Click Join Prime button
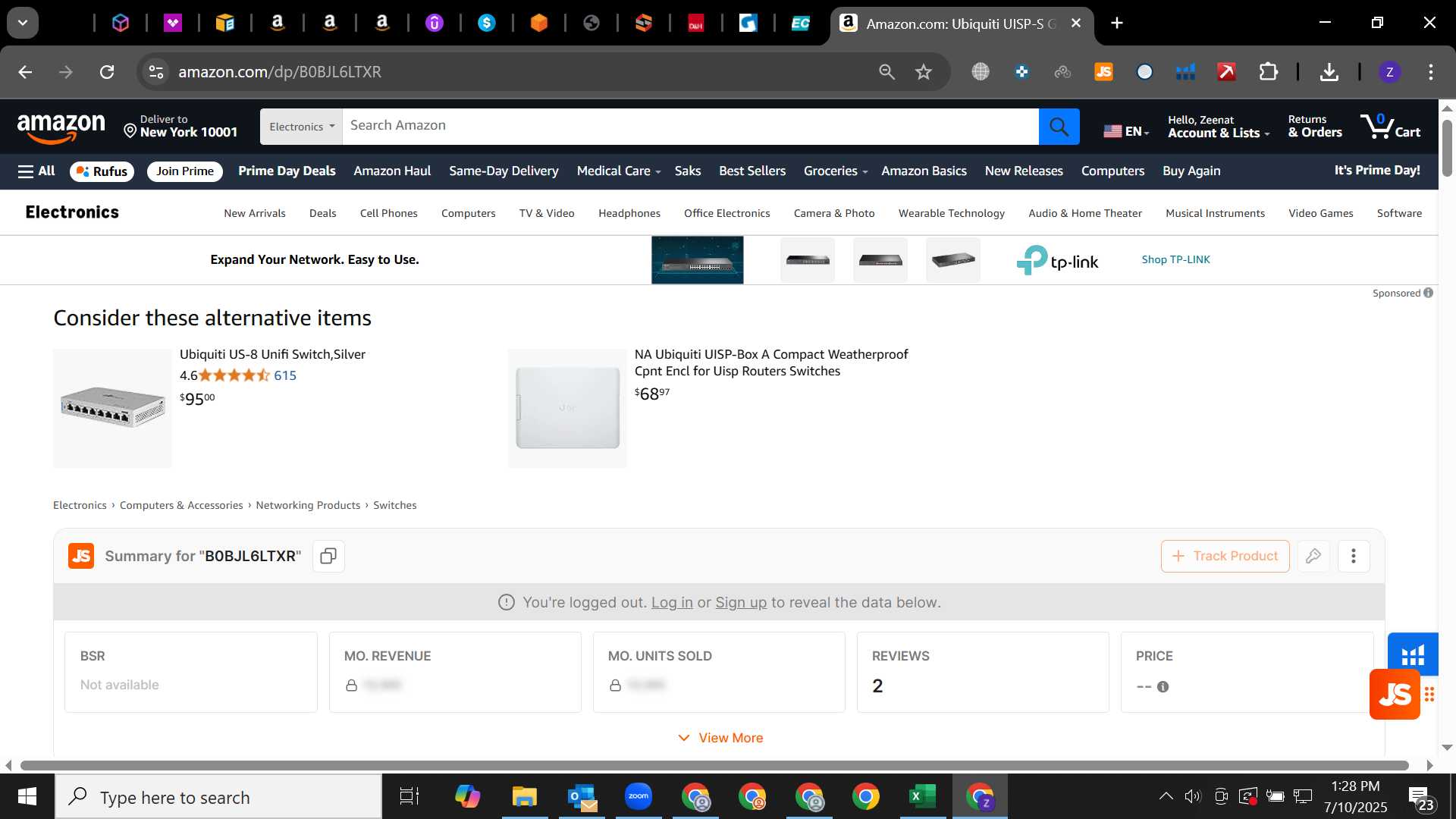 click(x=184, y=171)
